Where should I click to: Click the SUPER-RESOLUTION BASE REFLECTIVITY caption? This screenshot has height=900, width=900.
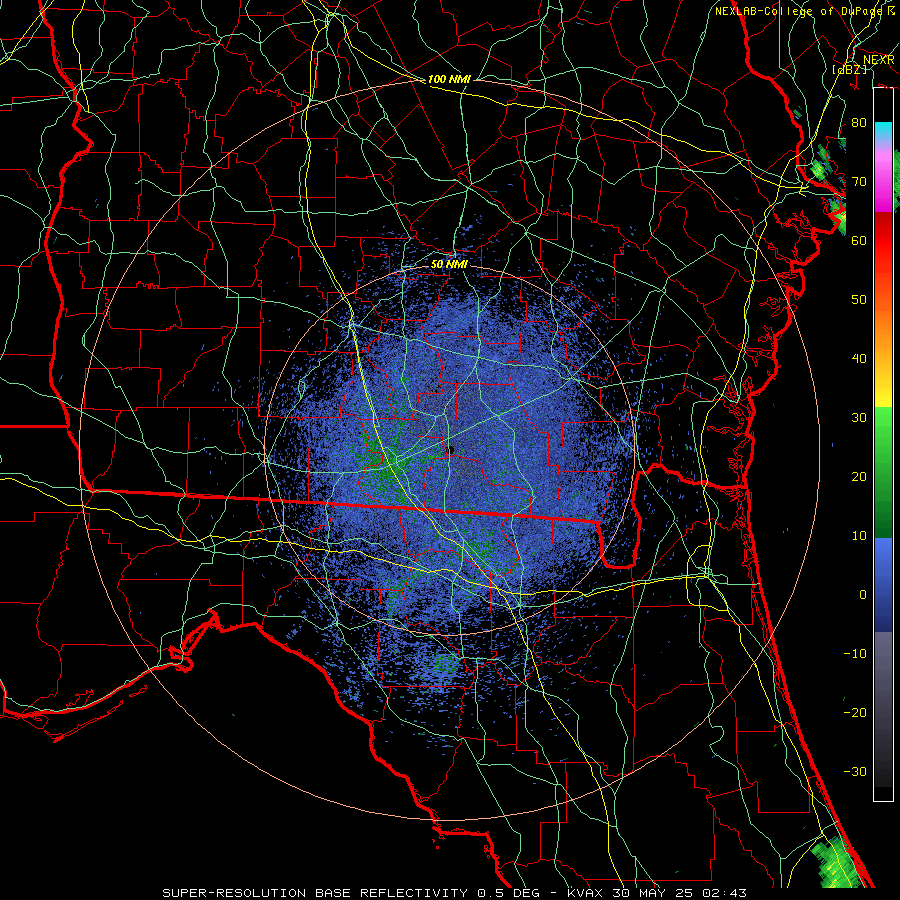click(x=314, y=893)
